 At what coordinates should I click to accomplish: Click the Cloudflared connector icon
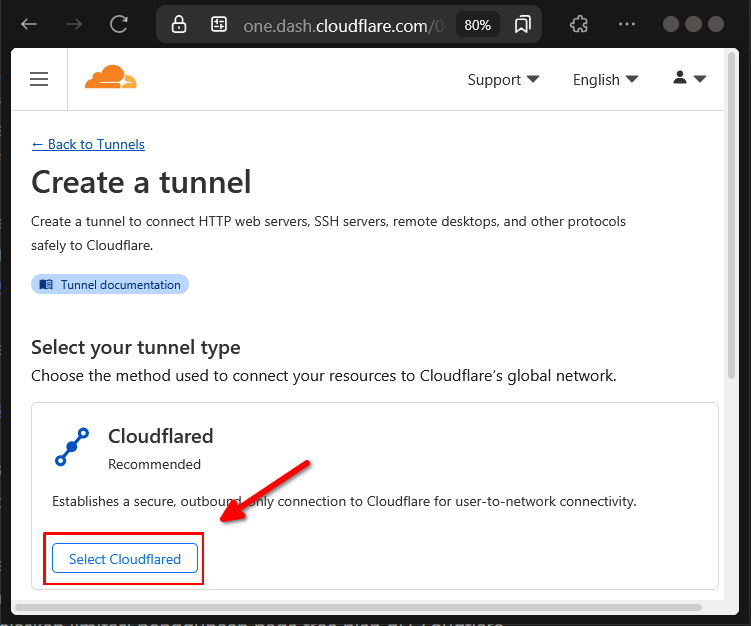pos(72,446)
